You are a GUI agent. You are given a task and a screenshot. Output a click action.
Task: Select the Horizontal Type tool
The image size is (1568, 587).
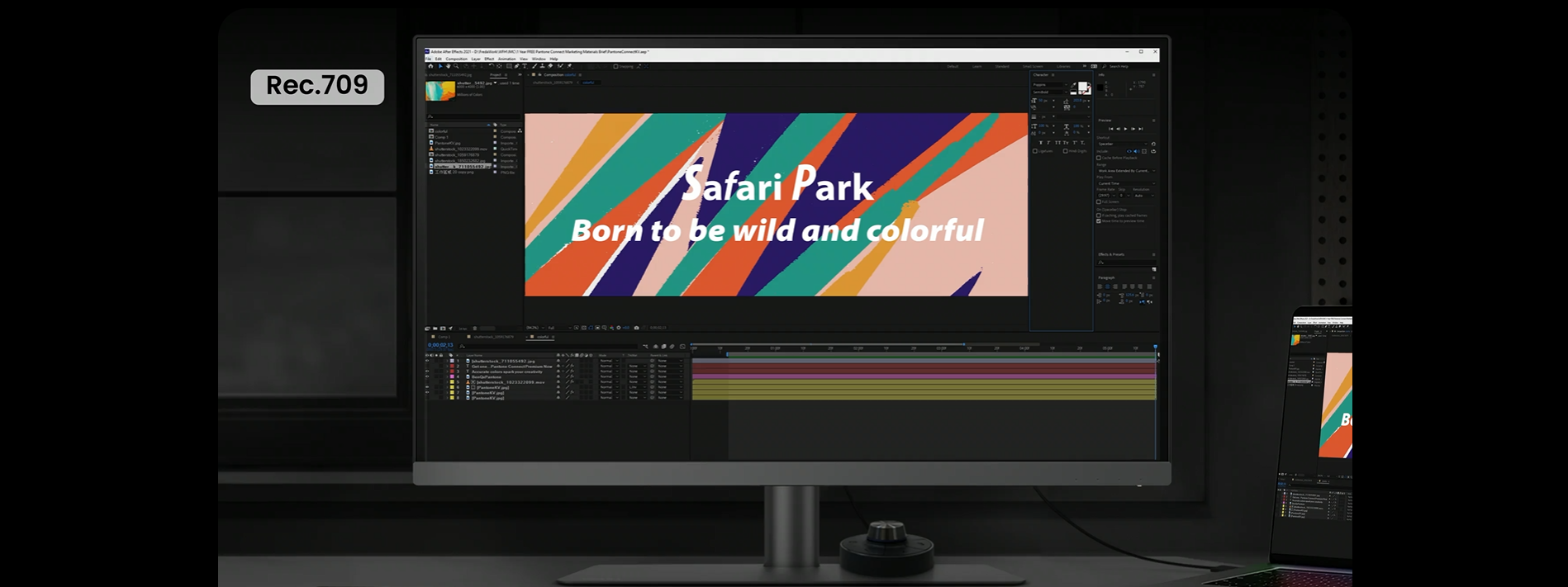525,66
